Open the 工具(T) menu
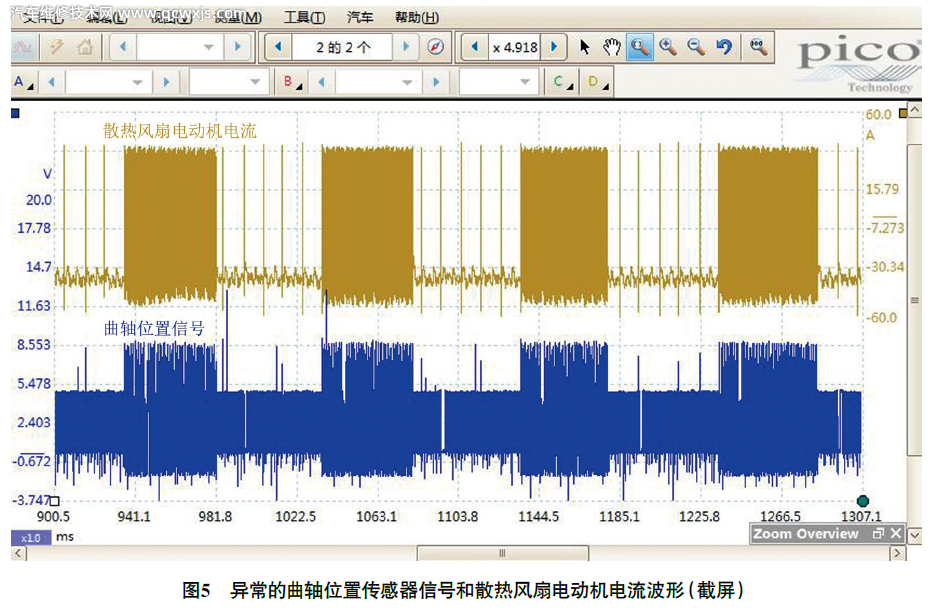Screen dimensions: 932x610 click(x=304, y=17)
